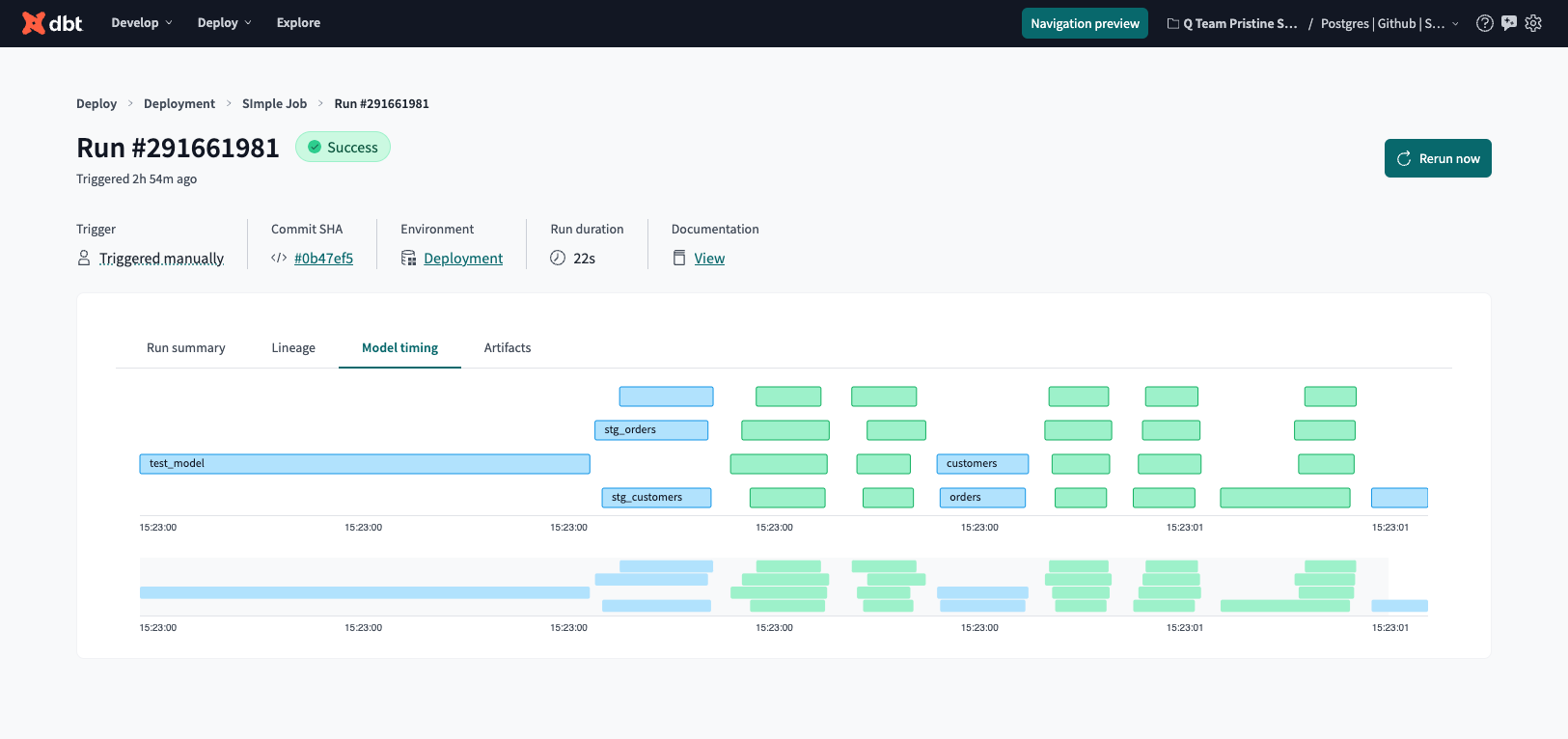The height and width of the screenshot is (739, 1568).
Task: Open the Postgres project switcher dropdown
Action: 1389,23
